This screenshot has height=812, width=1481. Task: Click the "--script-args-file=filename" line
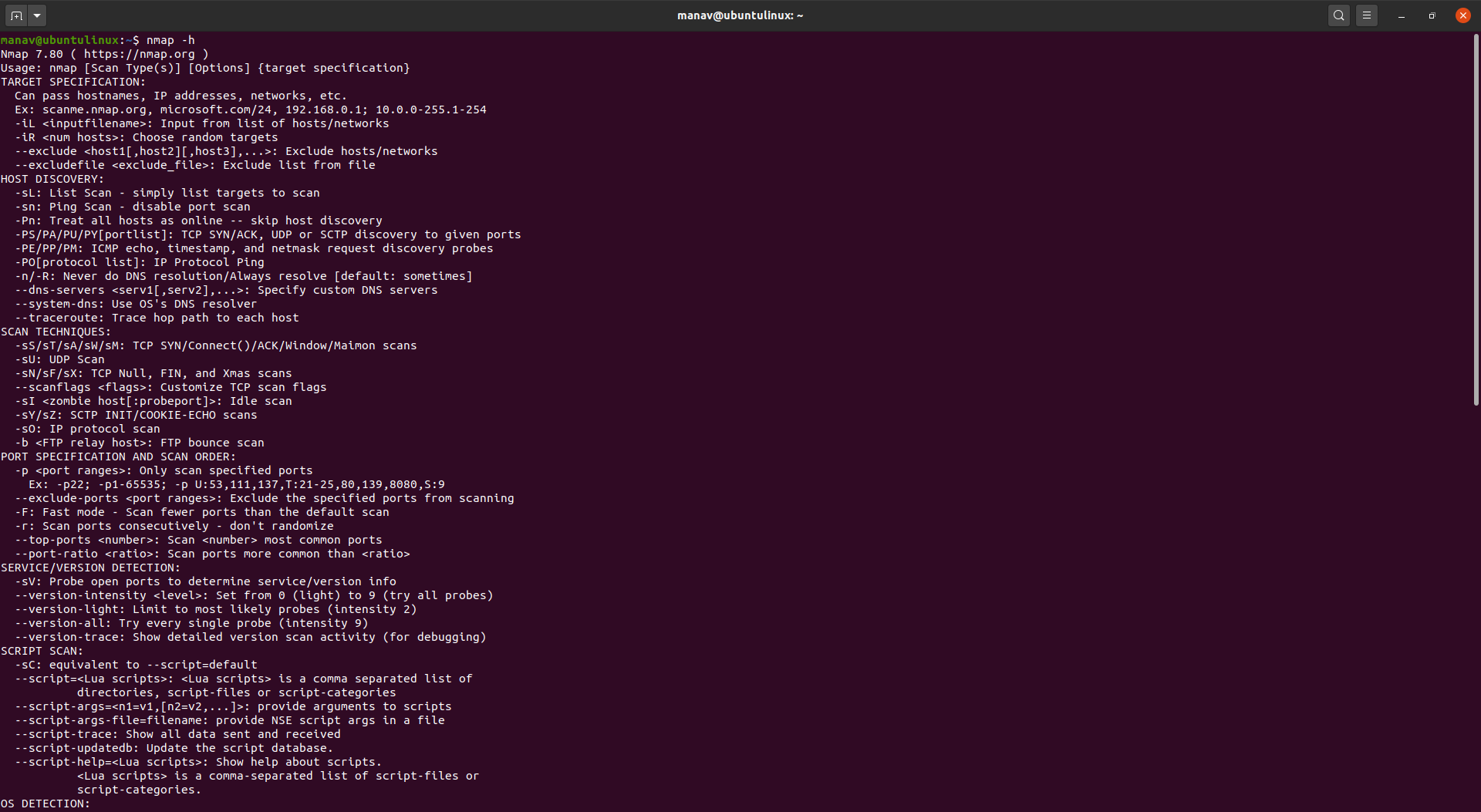pos(230,720)
